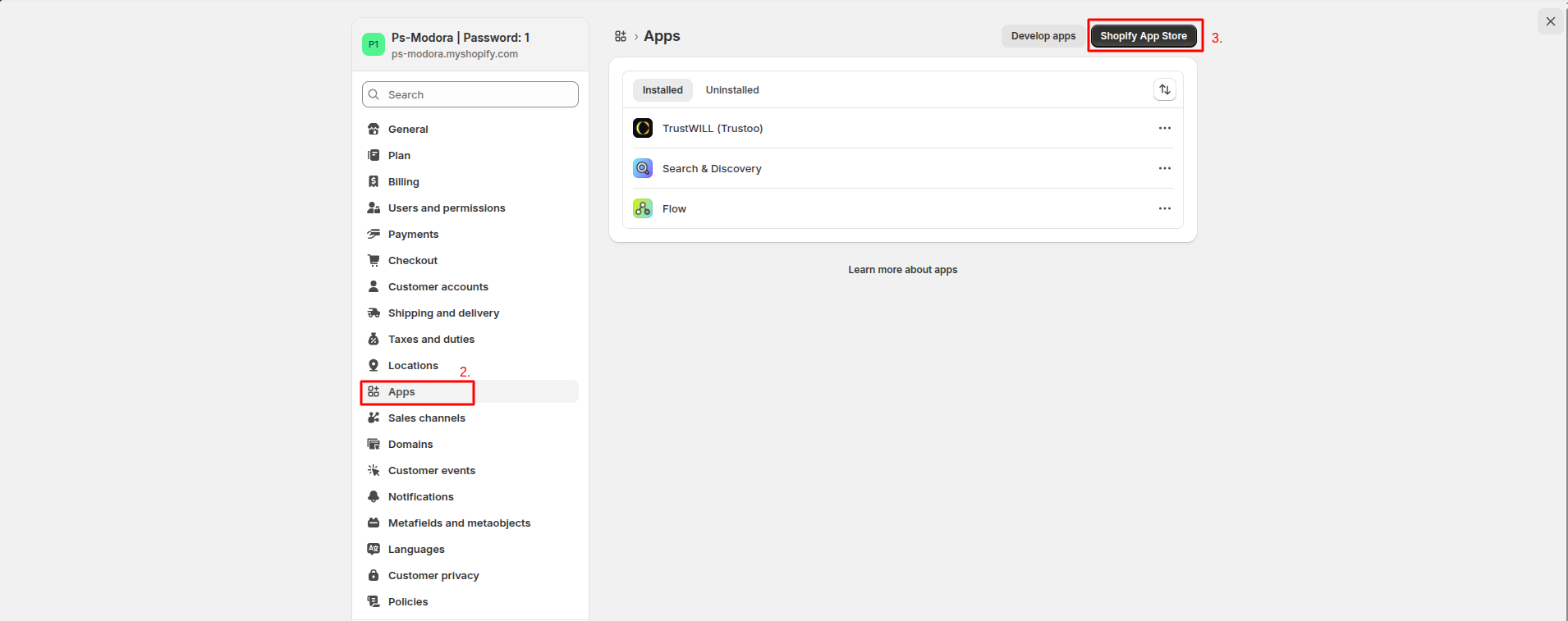
Task: Open Customer privacy settings
Action: 470,575
